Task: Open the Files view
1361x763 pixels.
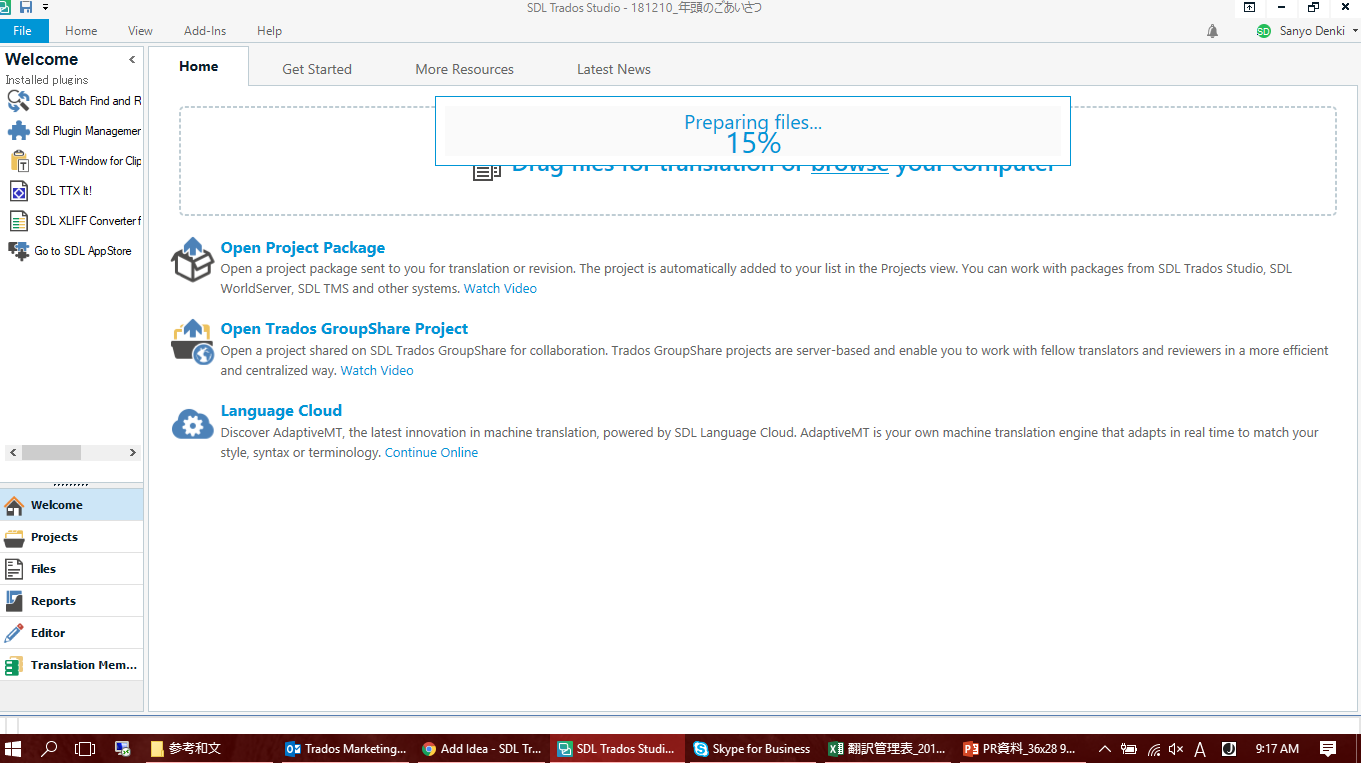Action: pyautogui.click(x=72, y=569)
